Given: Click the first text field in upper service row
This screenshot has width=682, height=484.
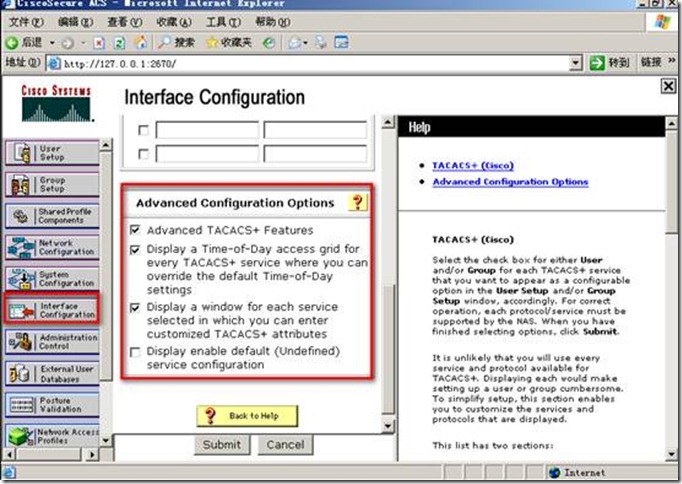Looking at the screenshot, I should tap(207, 130).
